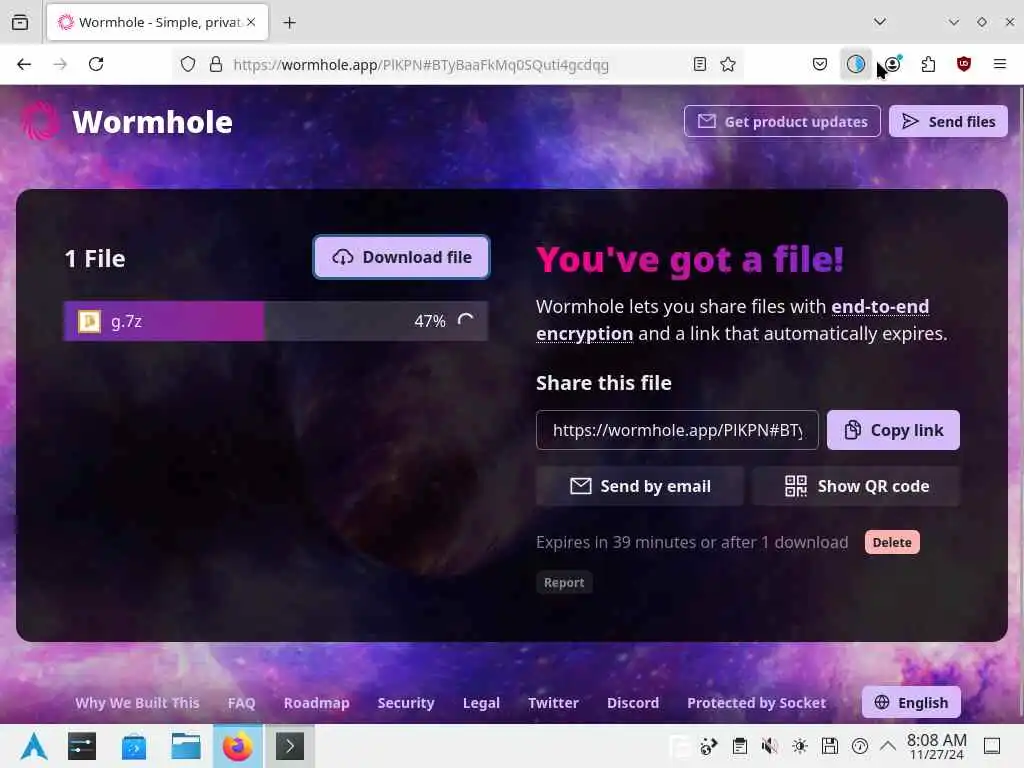Click Download file button
1024x768 pixels.
coord(402,257)
